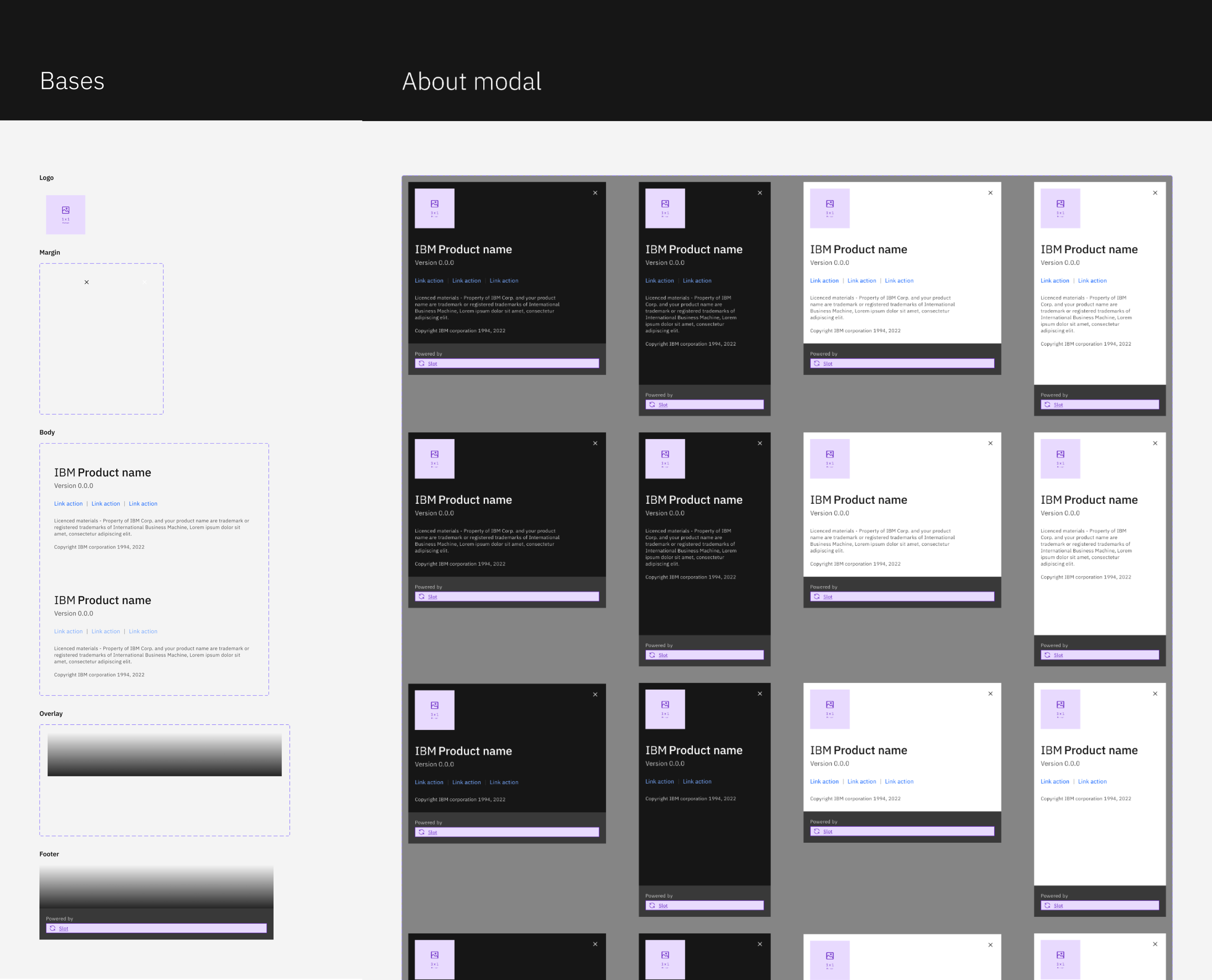1212x980 pixels.
Task: Click 'Version 0.0.0' in the lower Body base block
Action: click(x=74, y=613)
